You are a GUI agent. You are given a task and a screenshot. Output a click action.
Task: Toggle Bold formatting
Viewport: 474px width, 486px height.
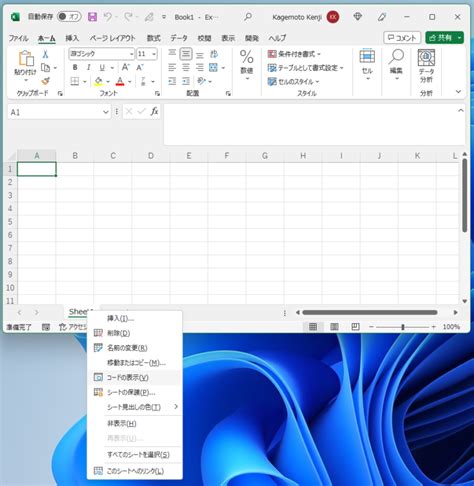click(75, 68)
